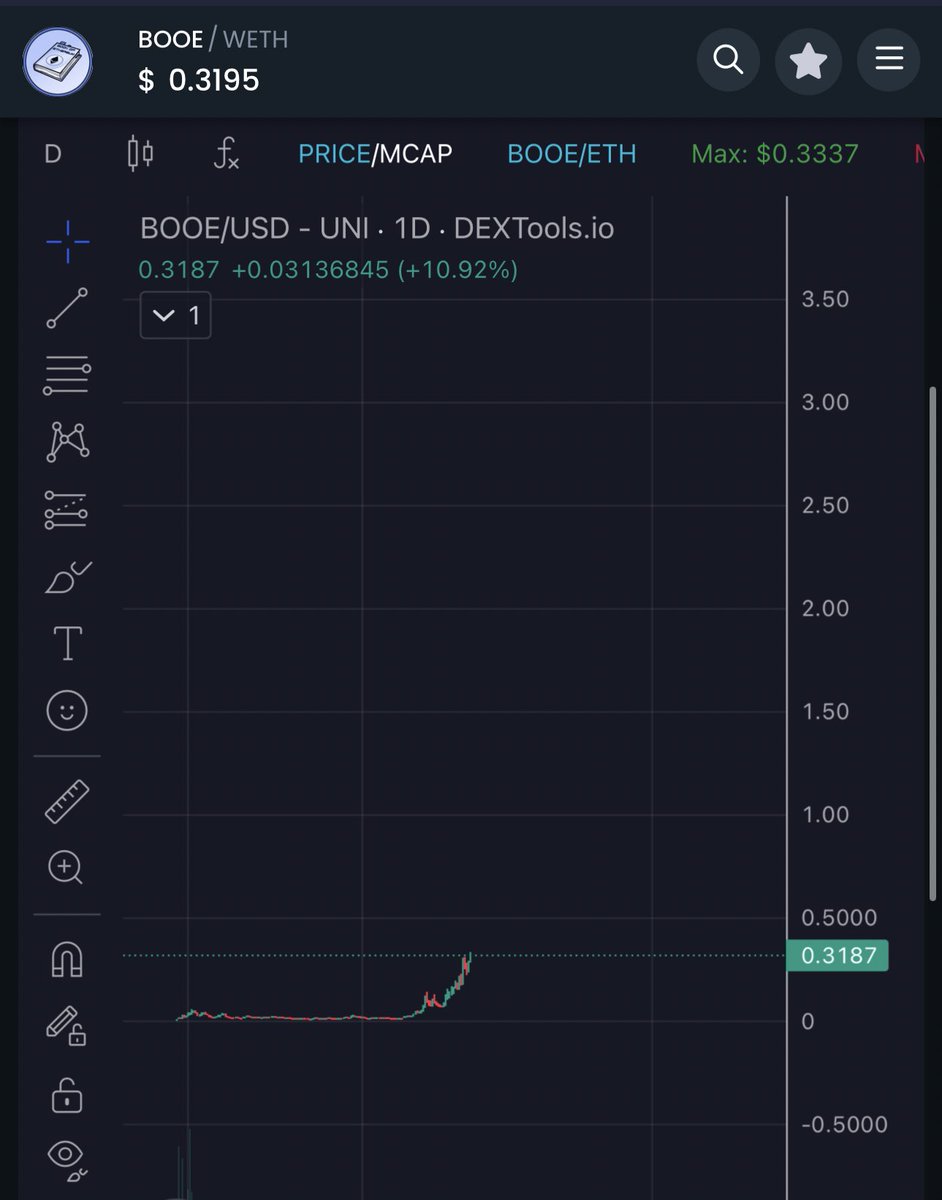Collapse the indicator legend chevron
The image size is (942, 1200).
pyautogui.click(x=176, y=316)
